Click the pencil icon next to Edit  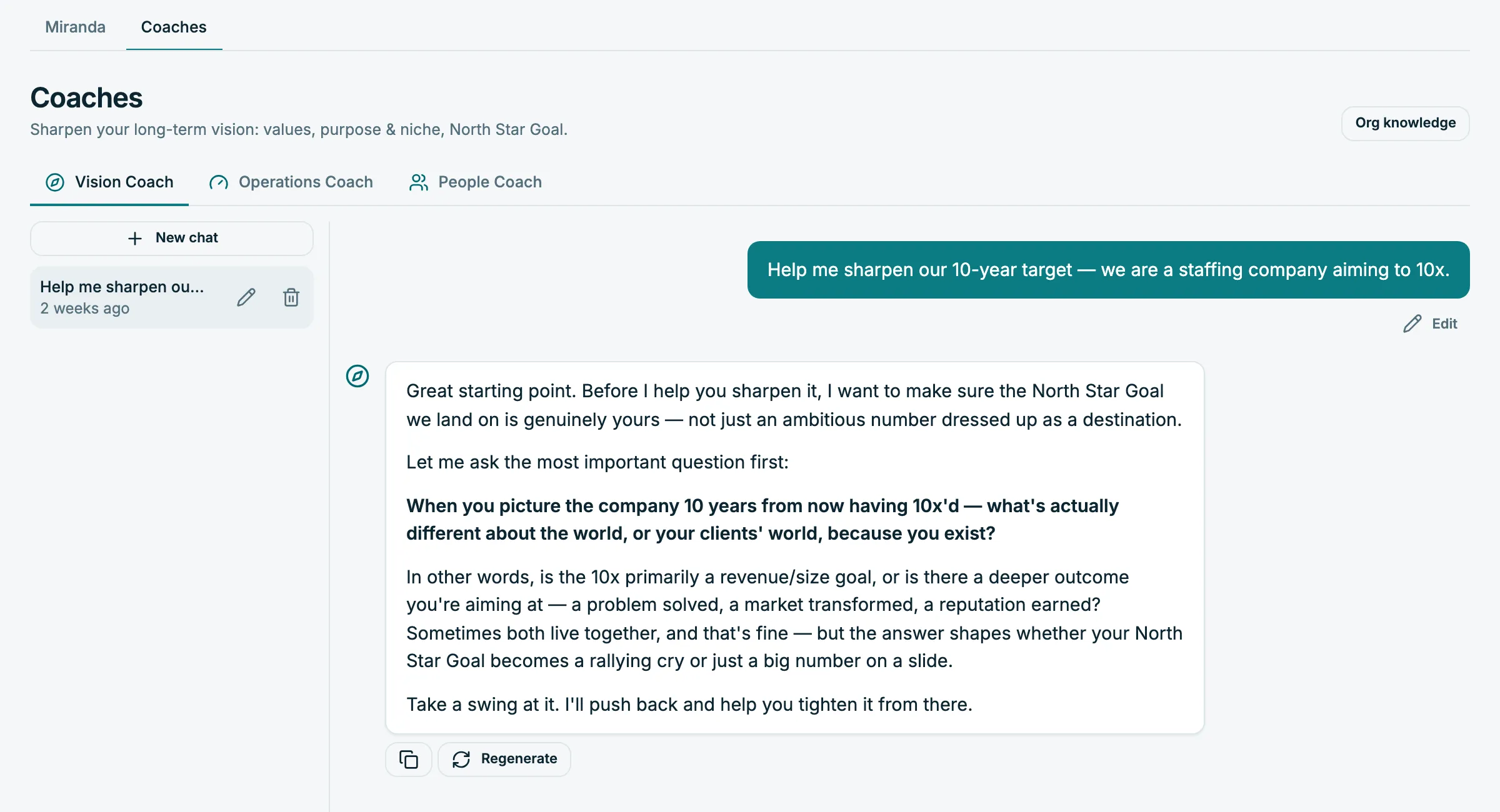pos(1412,324)
